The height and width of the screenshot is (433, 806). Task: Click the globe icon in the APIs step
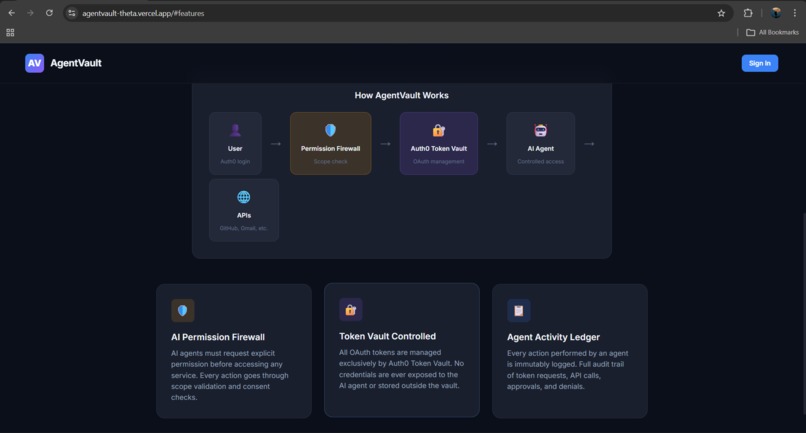(244, 197)
